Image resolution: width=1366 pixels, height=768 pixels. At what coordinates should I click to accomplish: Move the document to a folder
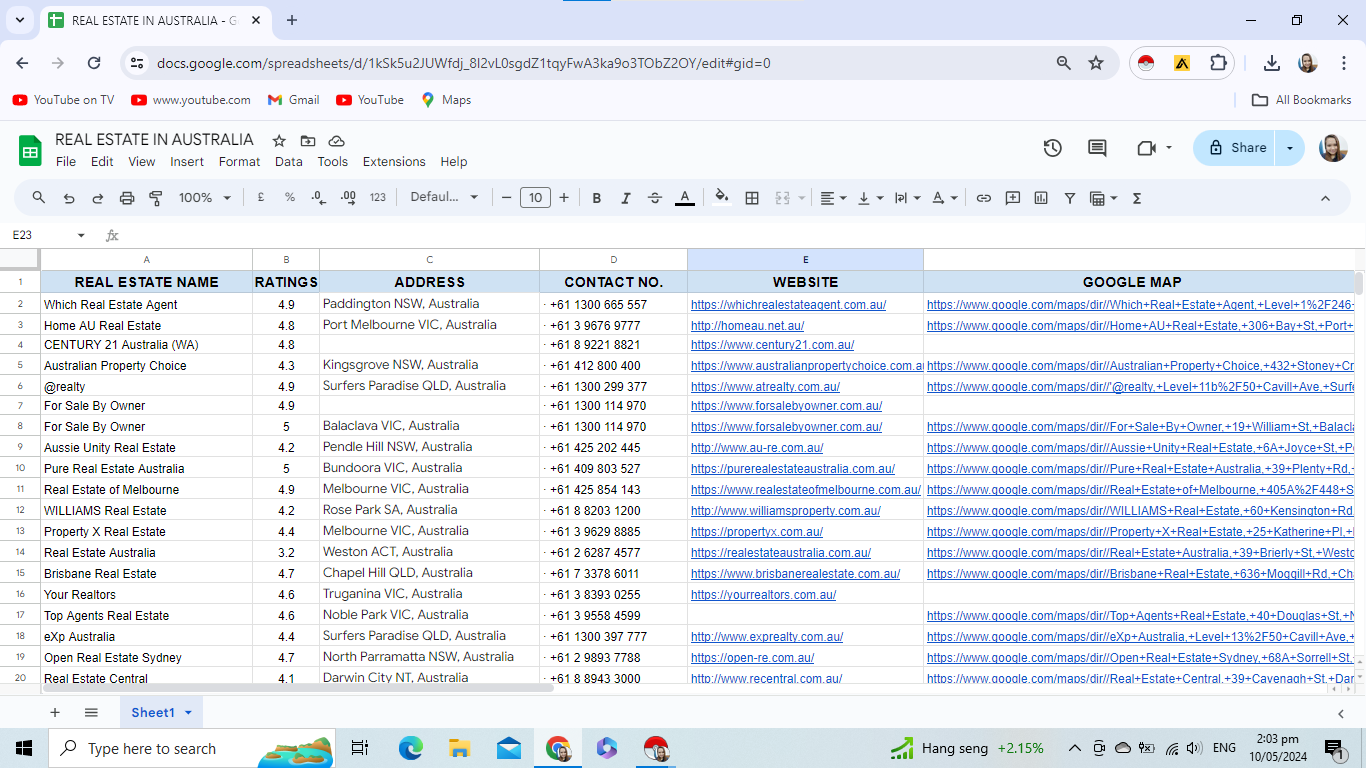pyautogui.click(x=308, y=141)
